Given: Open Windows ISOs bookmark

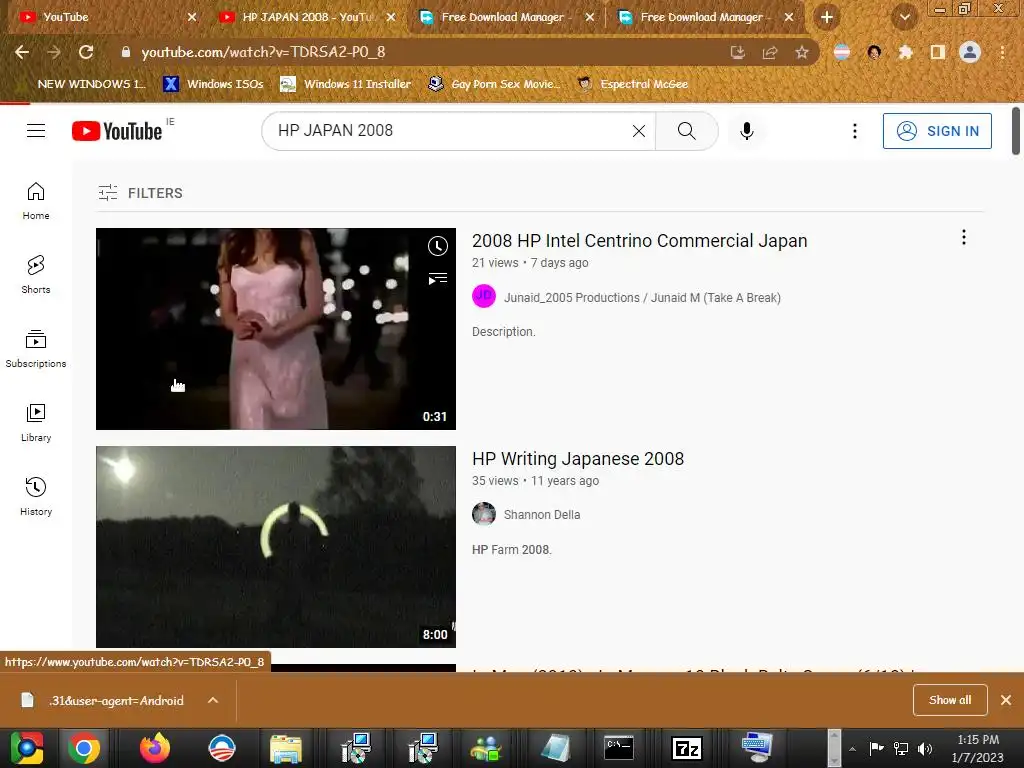Looking at the screenshot, I should pyautogui.click(x=214, y=84).
